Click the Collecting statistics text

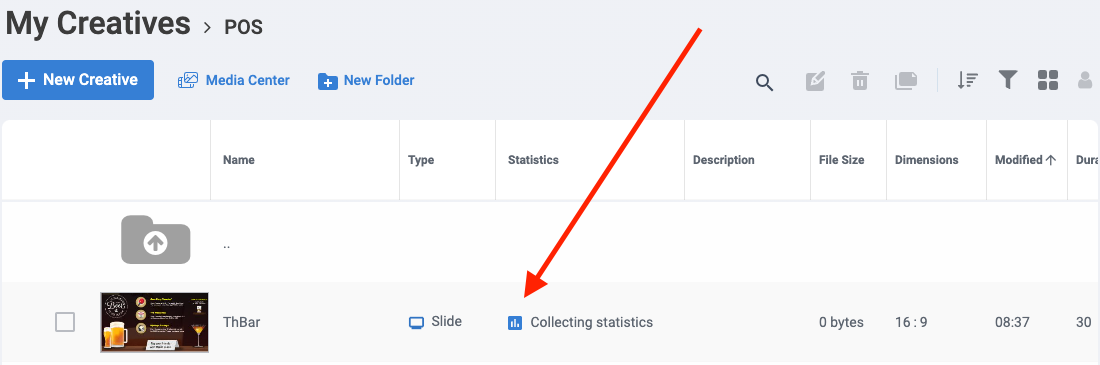point(591,322)
